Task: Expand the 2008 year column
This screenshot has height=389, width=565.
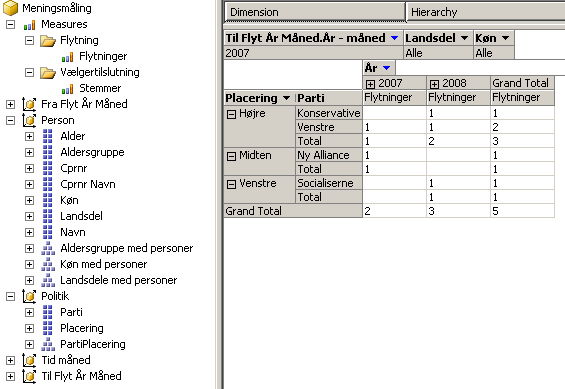Action: click(x=434, y=84)
